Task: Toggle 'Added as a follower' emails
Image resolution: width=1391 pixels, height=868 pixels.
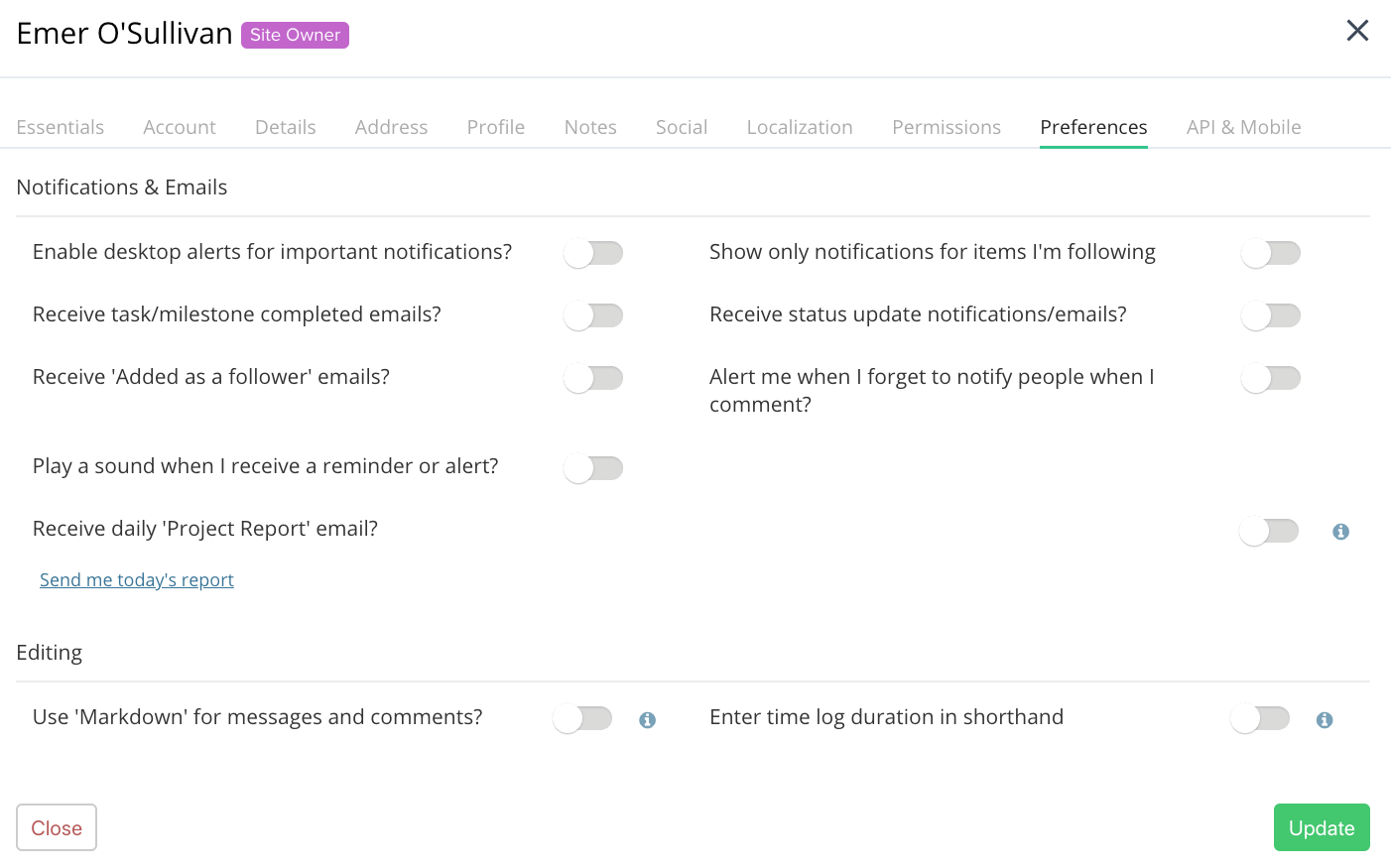Action: pyautogui.click(x=593, y=378)
